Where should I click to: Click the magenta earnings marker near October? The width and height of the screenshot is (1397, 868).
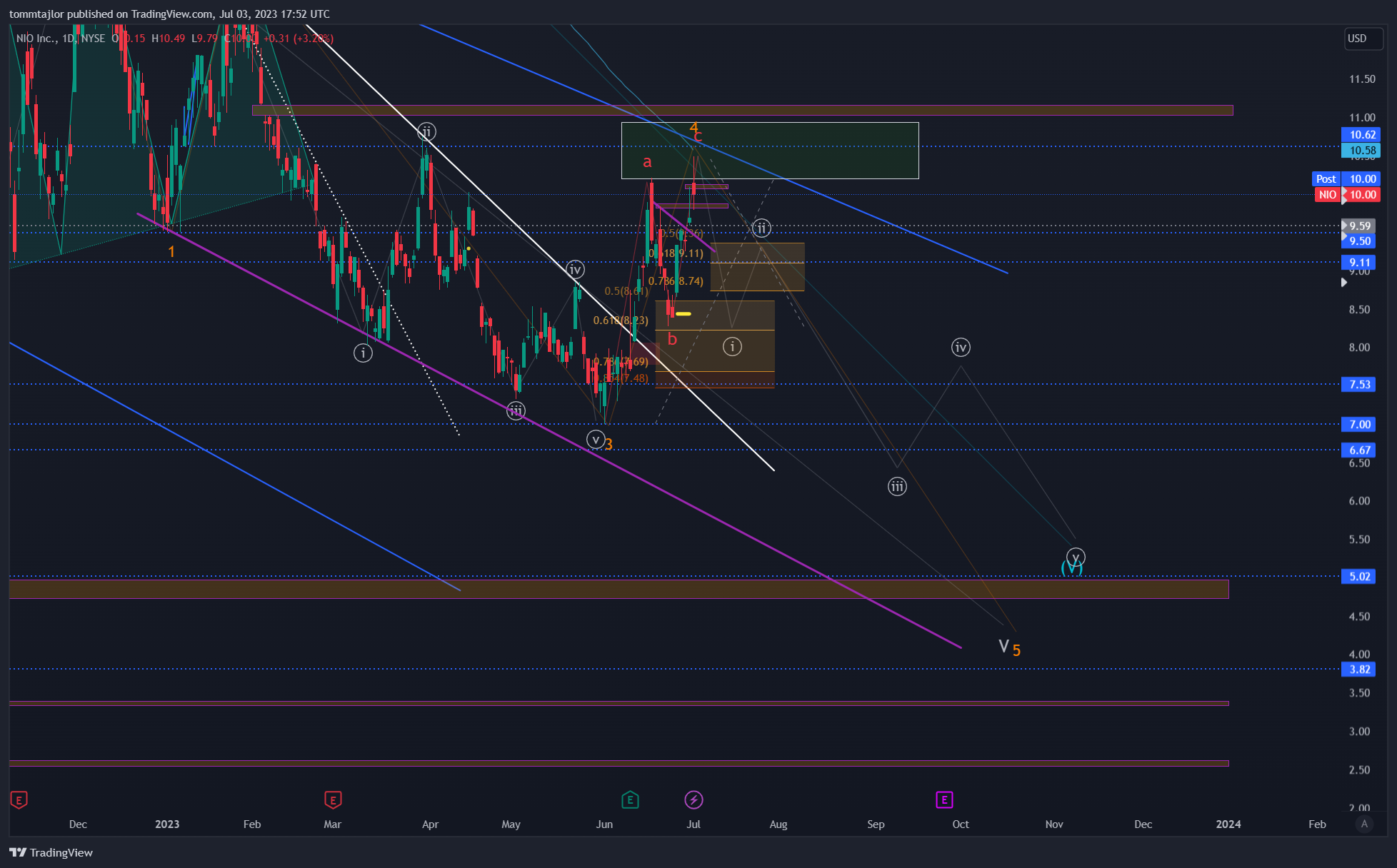click(944, 800)
